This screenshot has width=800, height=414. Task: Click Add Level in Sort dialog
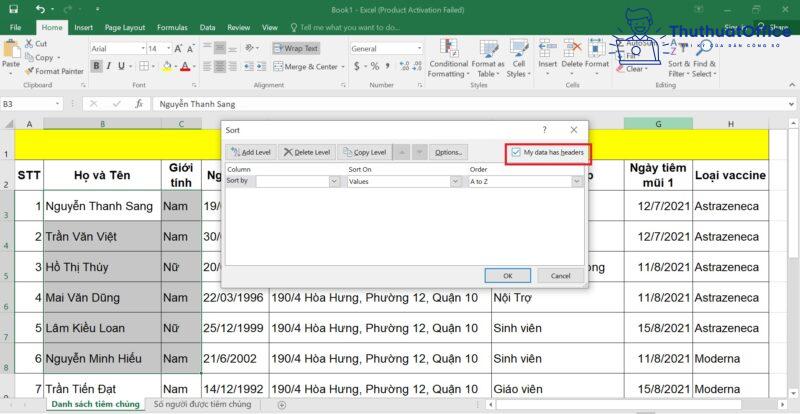pos(251,152)
